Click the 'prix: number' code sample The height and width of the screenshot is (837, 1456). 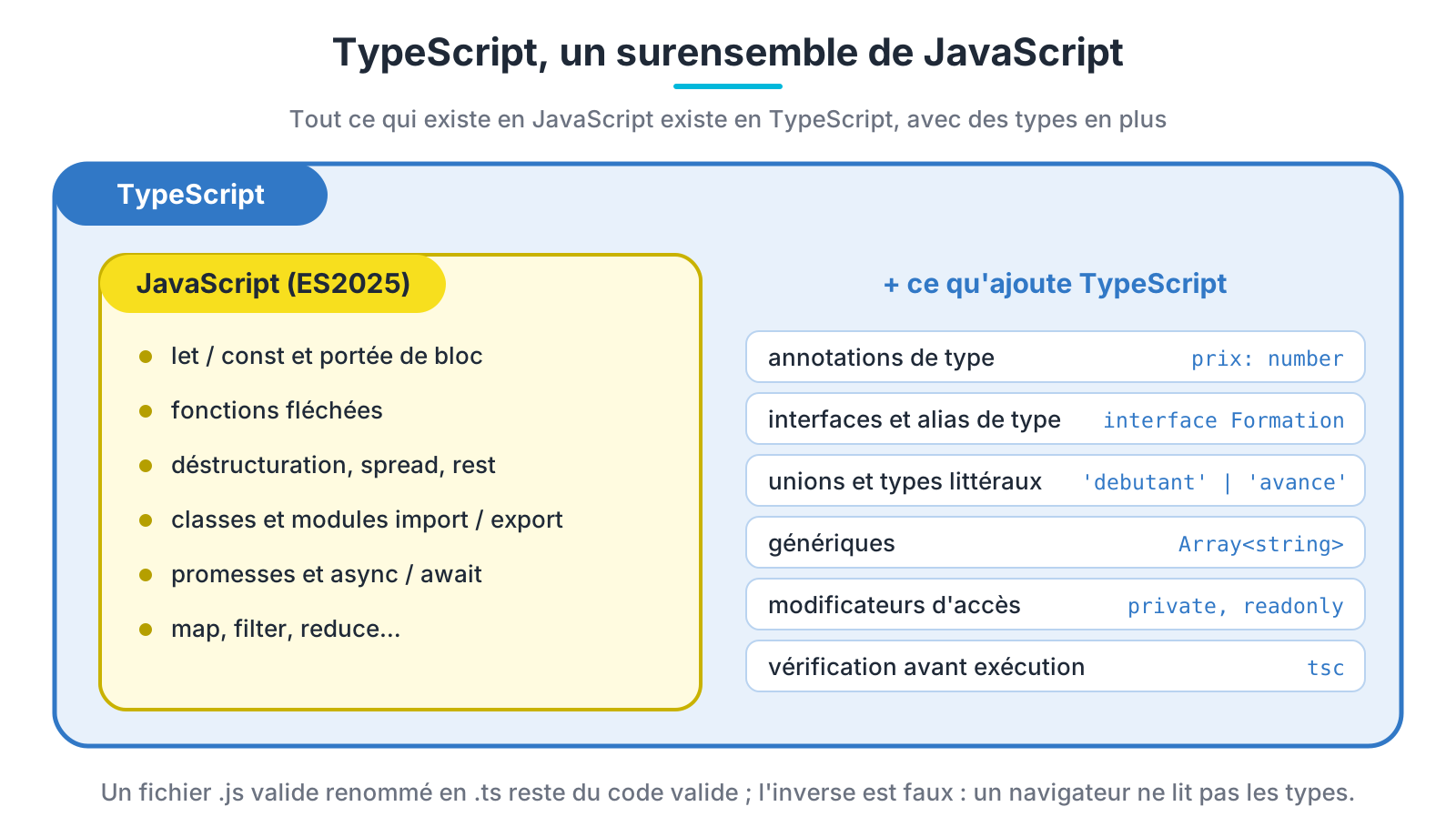click(x=1268, y=358)
